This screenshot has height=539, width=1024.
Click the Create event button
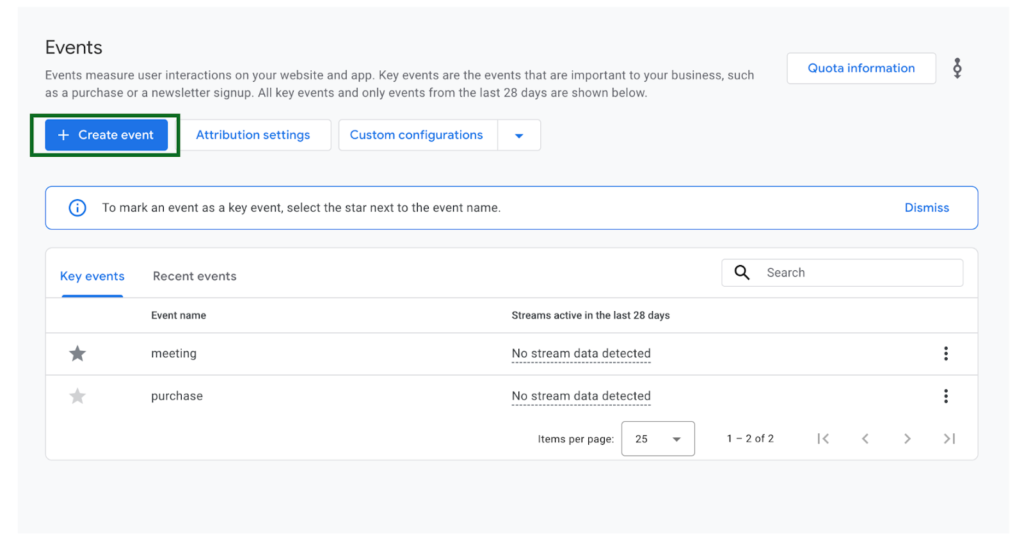106,135
